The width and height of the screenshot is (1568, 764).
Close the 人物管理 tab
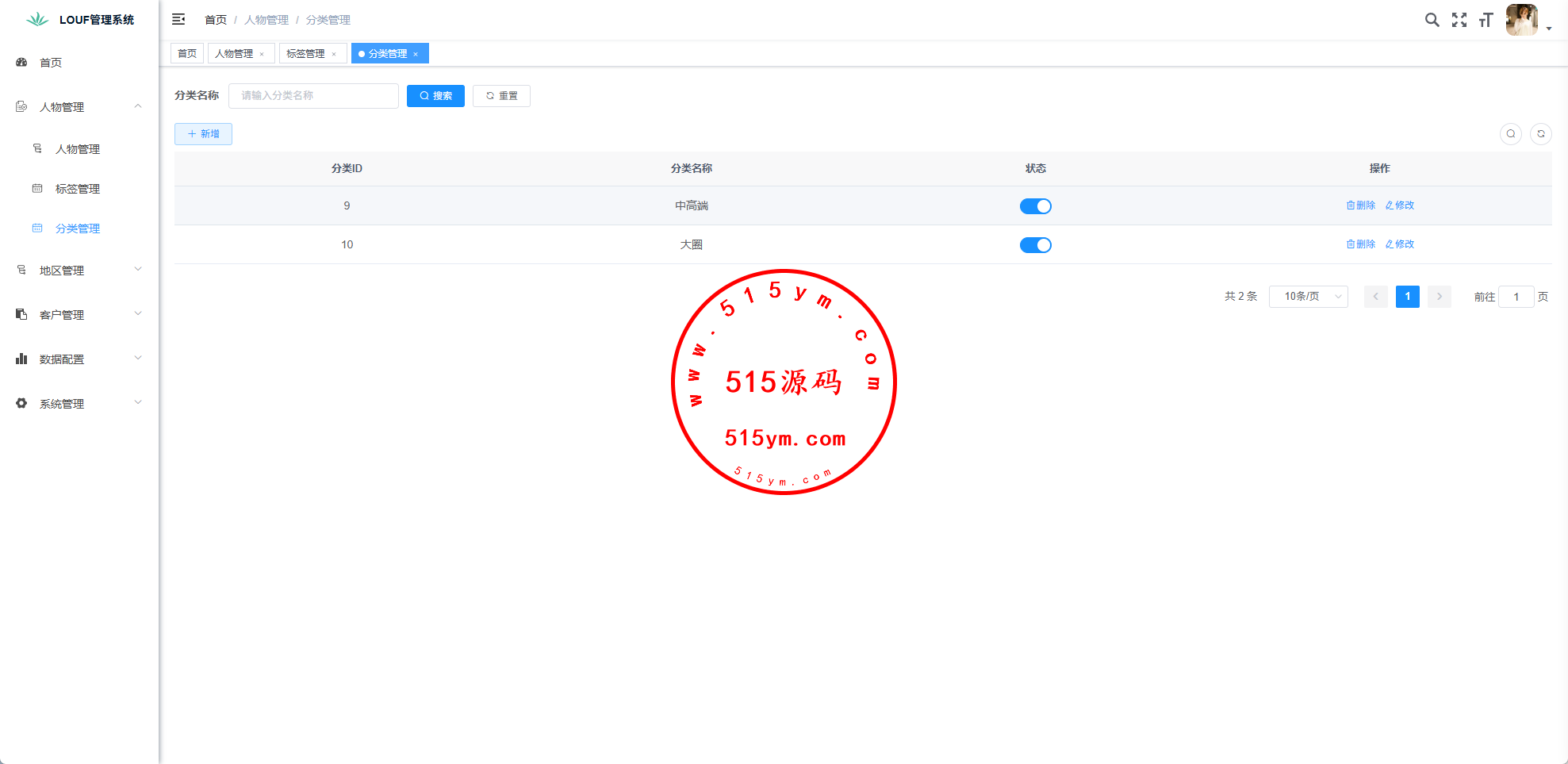tap(262, 54)
